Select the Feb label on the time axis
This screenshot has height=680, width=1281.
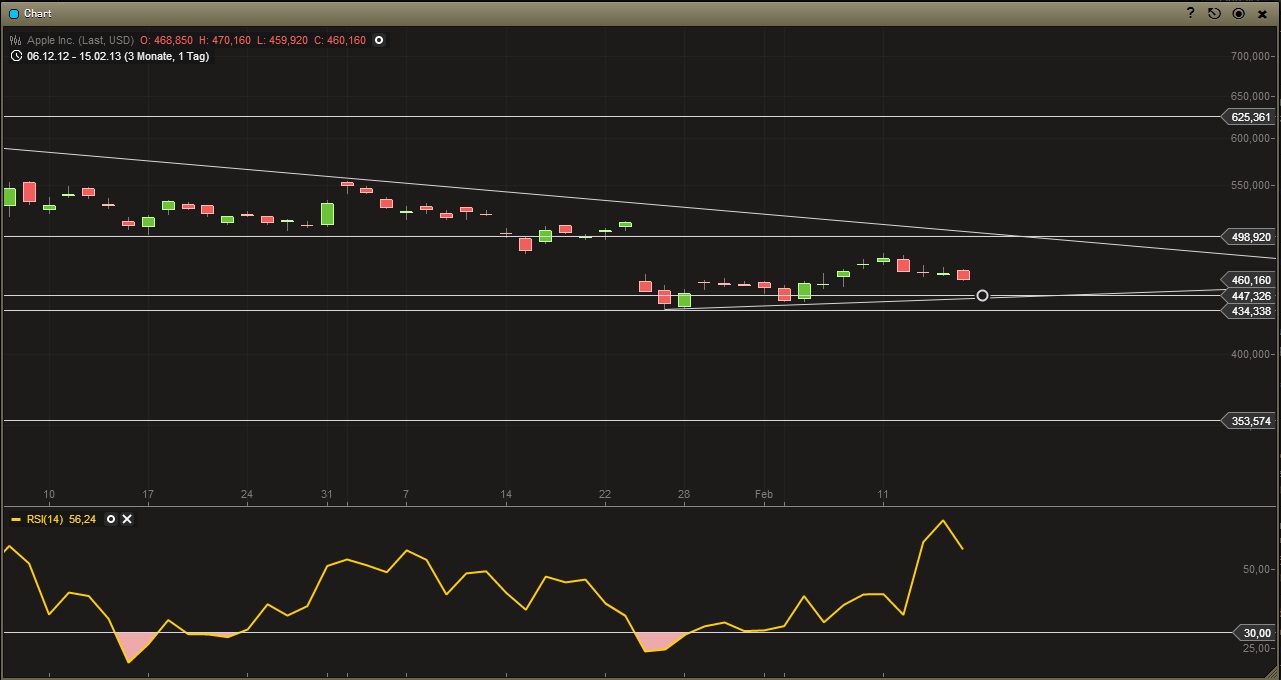point(764,493)
